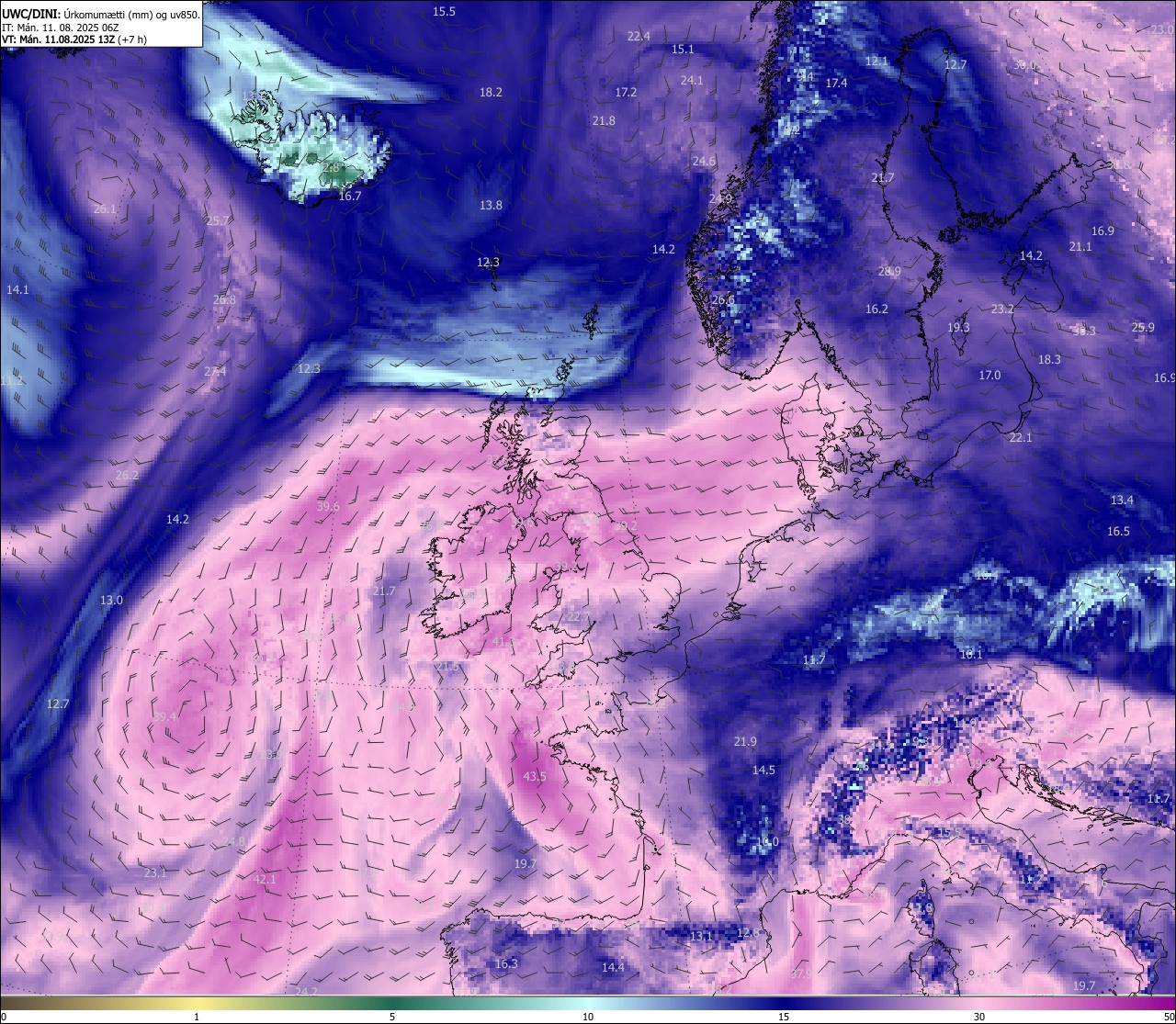Click the value 19.3 in the Baltic
This screenshot has width=1176, height=1024.
coord(958,327)
